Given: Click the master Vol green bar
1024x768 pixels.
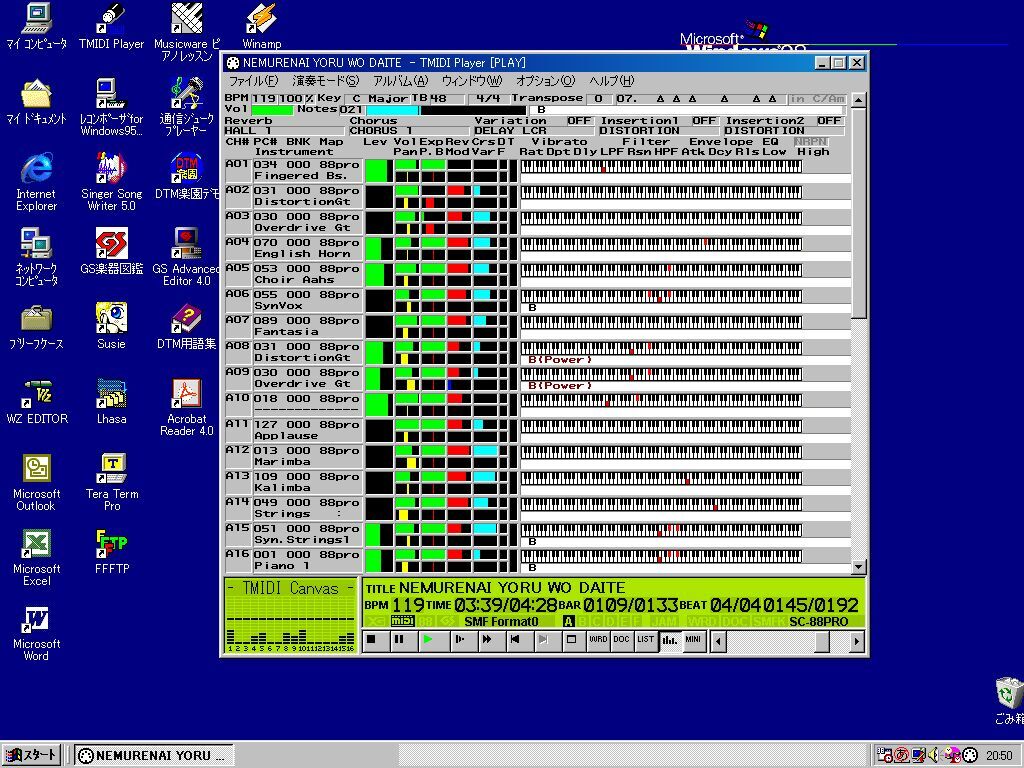Looking at the screenshot, I should (x=272, y=110).
